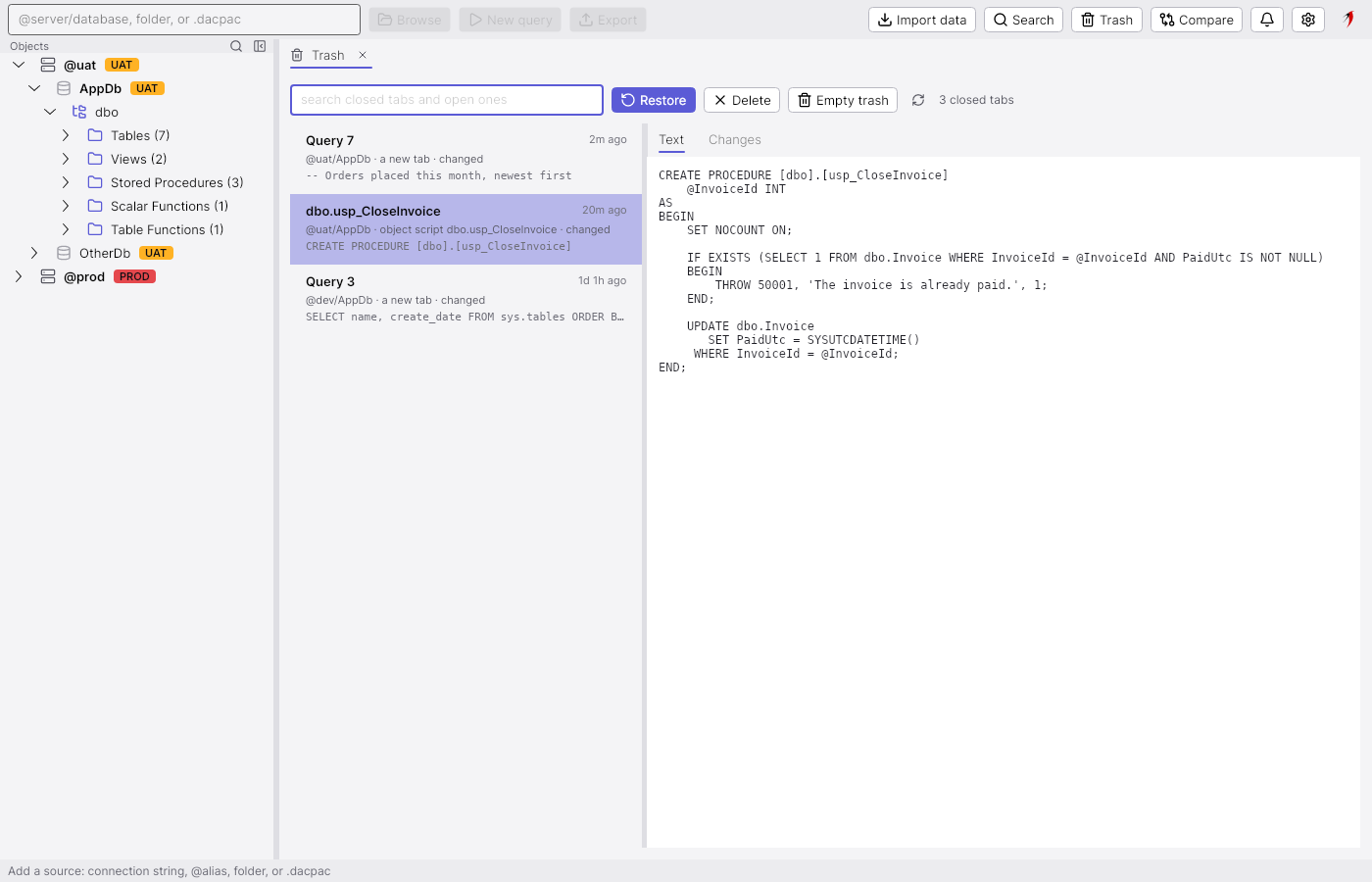Click the Stored Procedures folder icon
Image resolution: width=1372 pixels, height=882 pixels.
[x=95, y=182]
